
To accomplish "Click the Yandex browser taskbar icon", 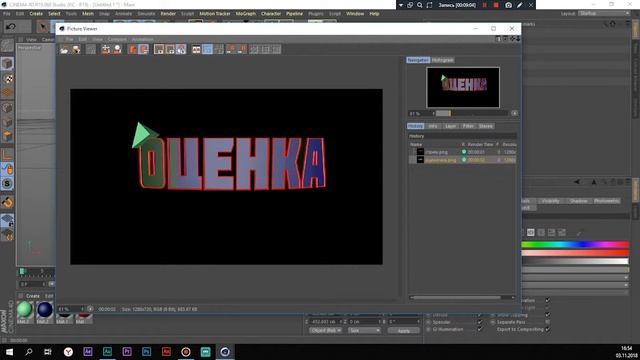I will pos(68,351).
